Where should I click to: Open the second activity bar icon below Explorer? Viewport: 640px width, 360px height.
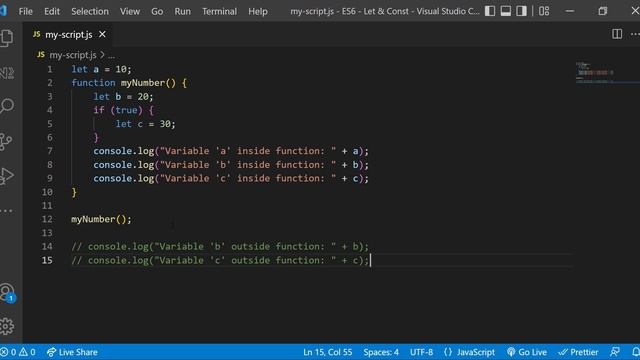point(7,73)
